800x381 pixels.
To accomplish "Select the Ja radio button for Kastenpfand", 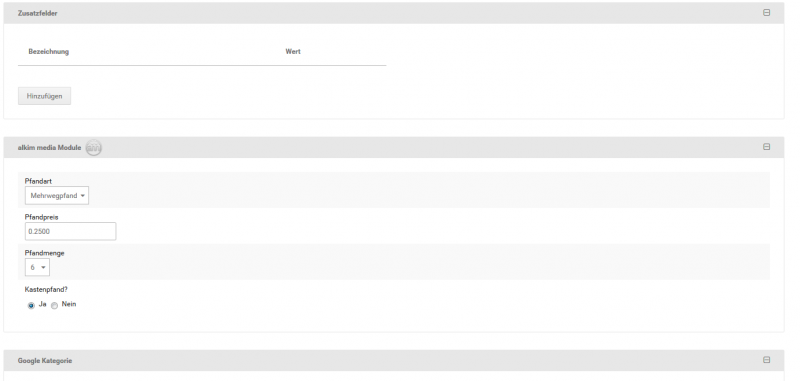I will [x=32, y=306].
